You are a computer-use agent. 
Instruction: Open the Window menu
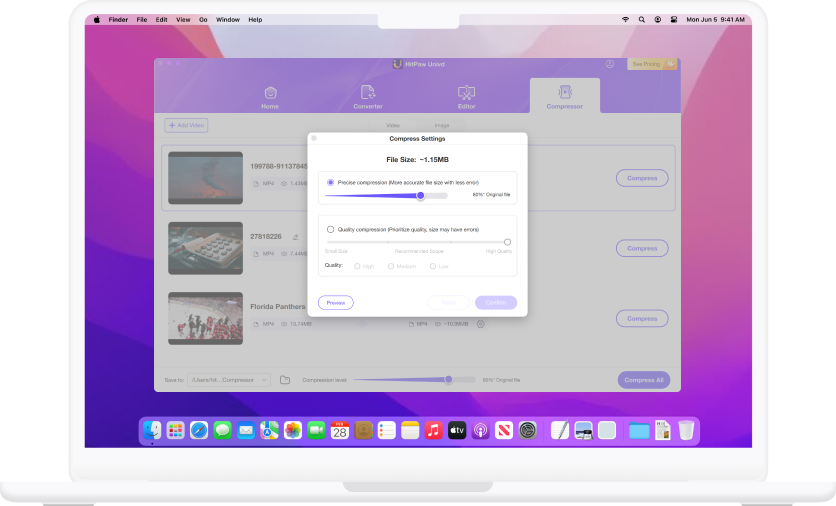pos(228,20)
